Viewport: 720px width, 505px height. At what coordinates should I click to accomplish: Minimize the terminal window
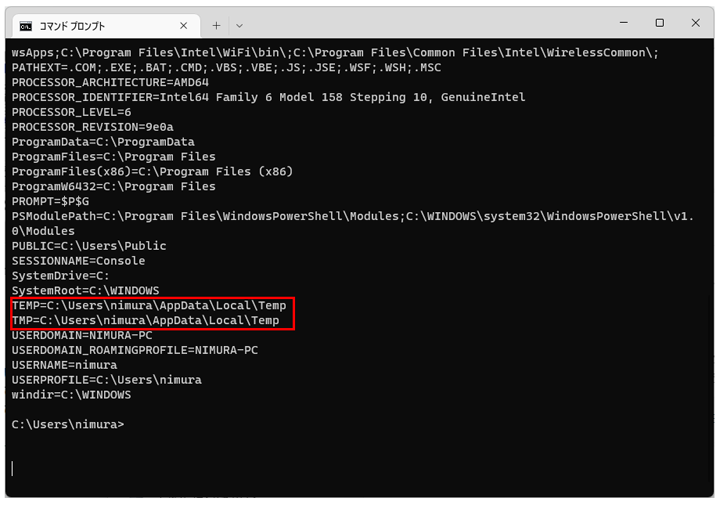click(624, 22)
